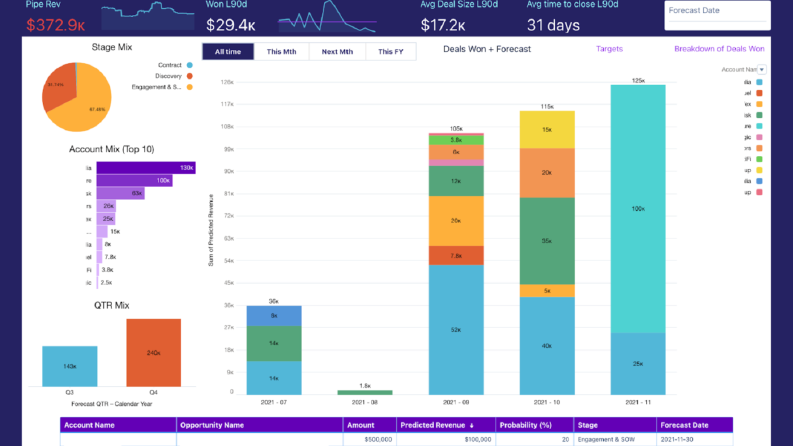Click the Forecast Date column header
The image size is (793, 446).
pyautogui.click(x=694, y=425)
